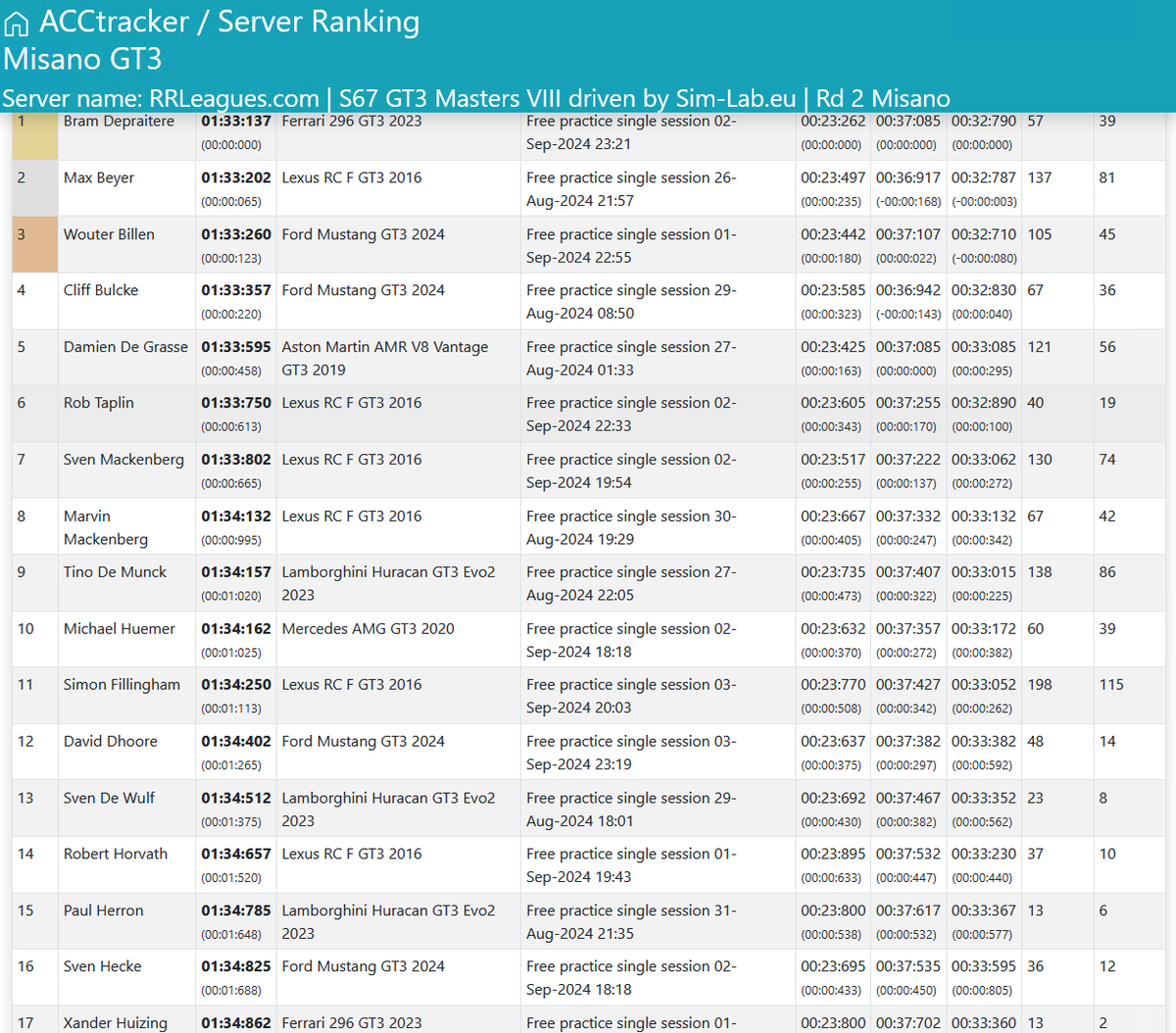Viewport: 1176px width, 1033px height.
Task: Click the bronze position 3 cell
Action: pos(35,245)
